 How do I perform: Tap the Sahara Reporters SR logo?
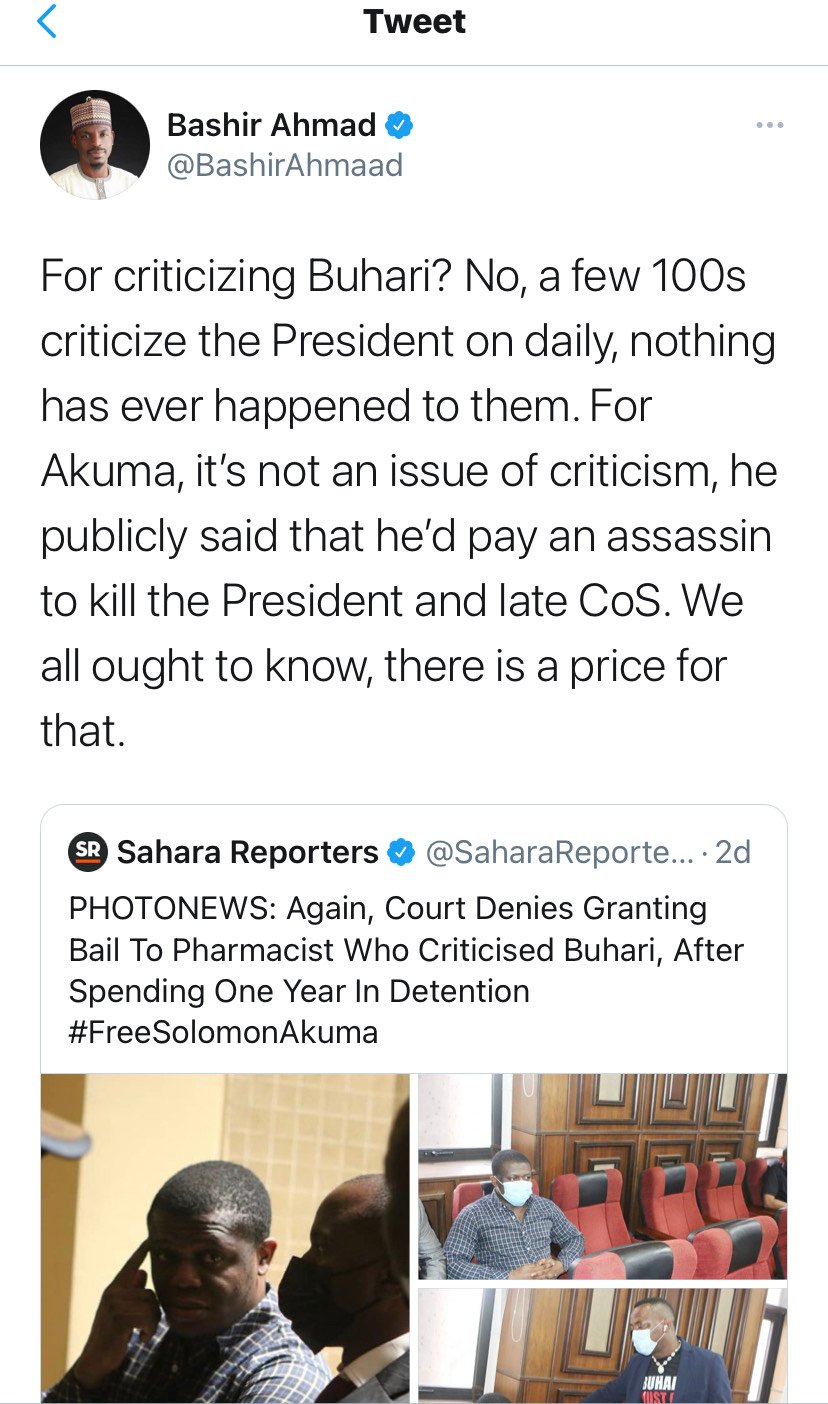[x=88, y=852]
